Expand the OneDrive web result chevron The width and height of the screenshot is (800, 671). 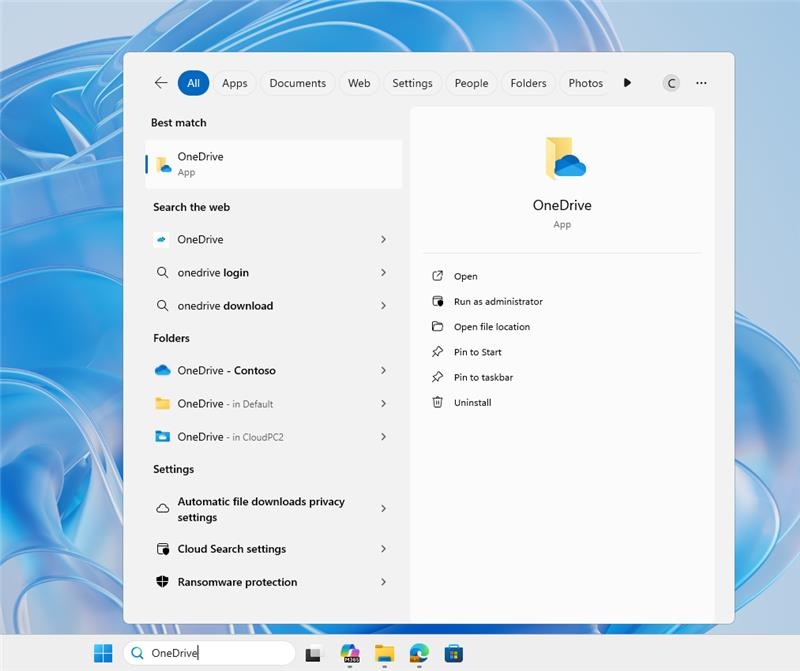point(383,239)
